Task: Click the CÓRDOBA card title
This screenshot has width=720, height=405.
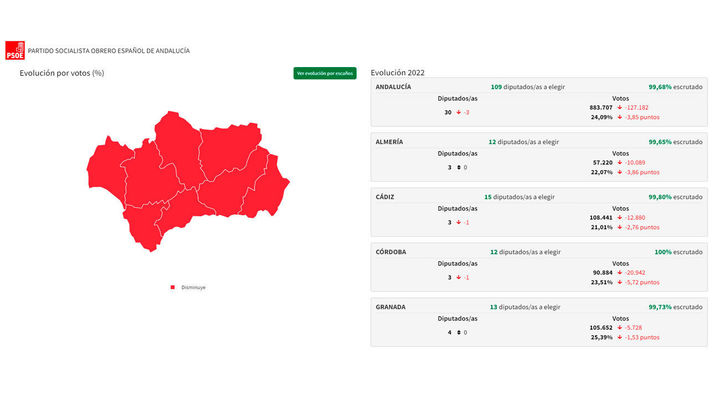Action: point(391,252)
